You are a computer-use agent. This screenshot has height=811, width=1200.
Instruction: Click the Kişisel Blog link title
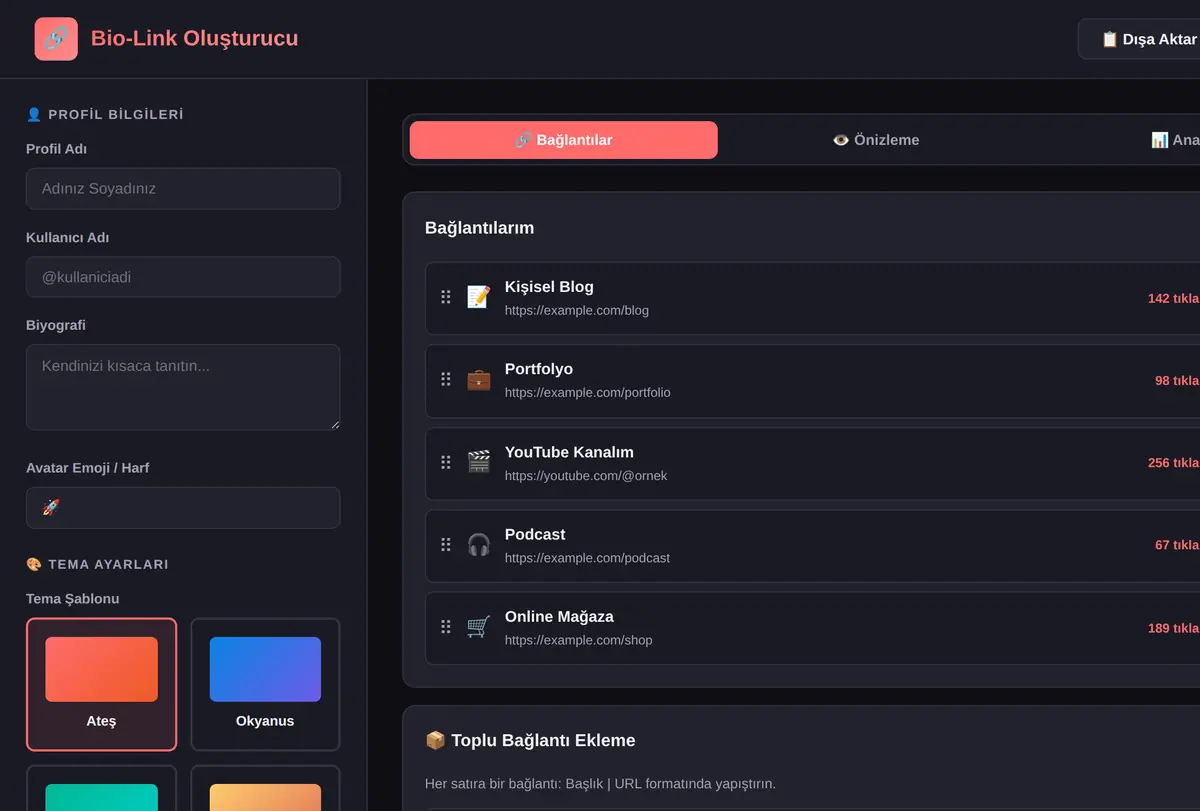pos(549,287)
